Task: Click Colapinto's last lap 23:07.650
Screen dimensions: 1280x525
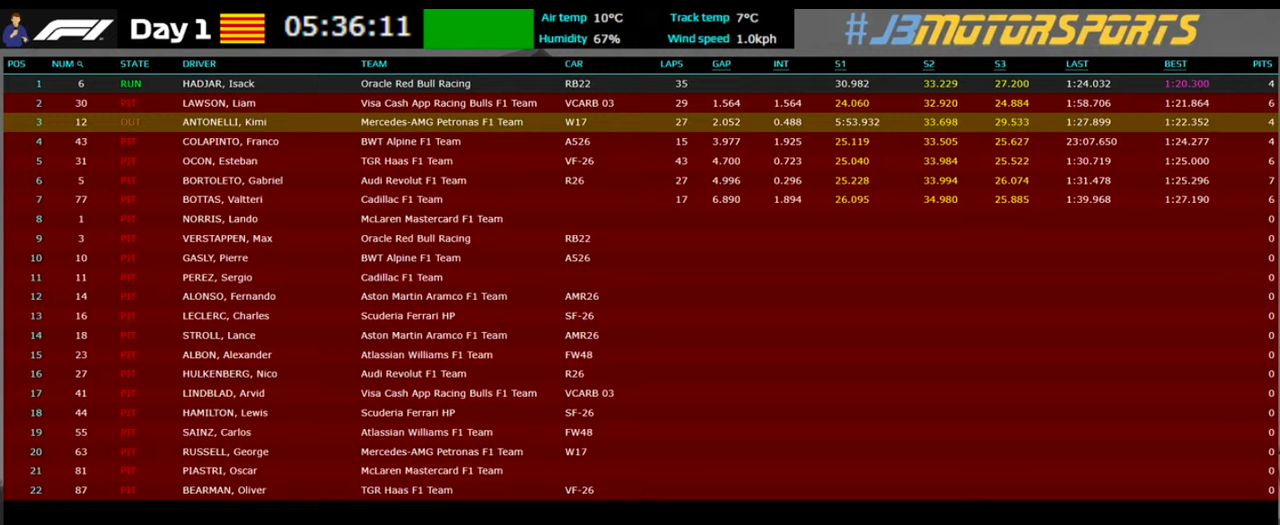Action: pos(1092,142)
